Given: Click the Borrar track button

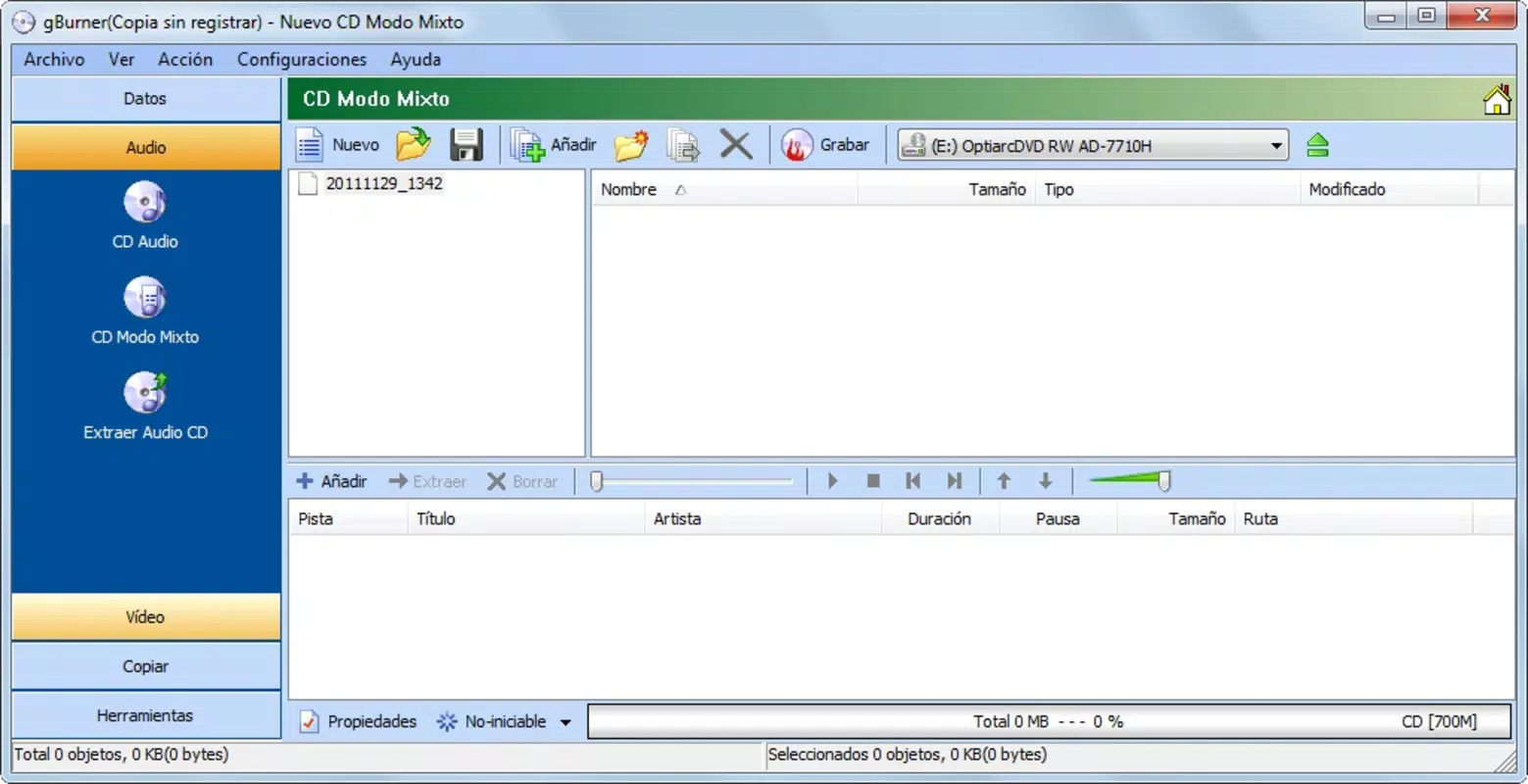Looking at the screenshot, I should click(x=522, y=481).
